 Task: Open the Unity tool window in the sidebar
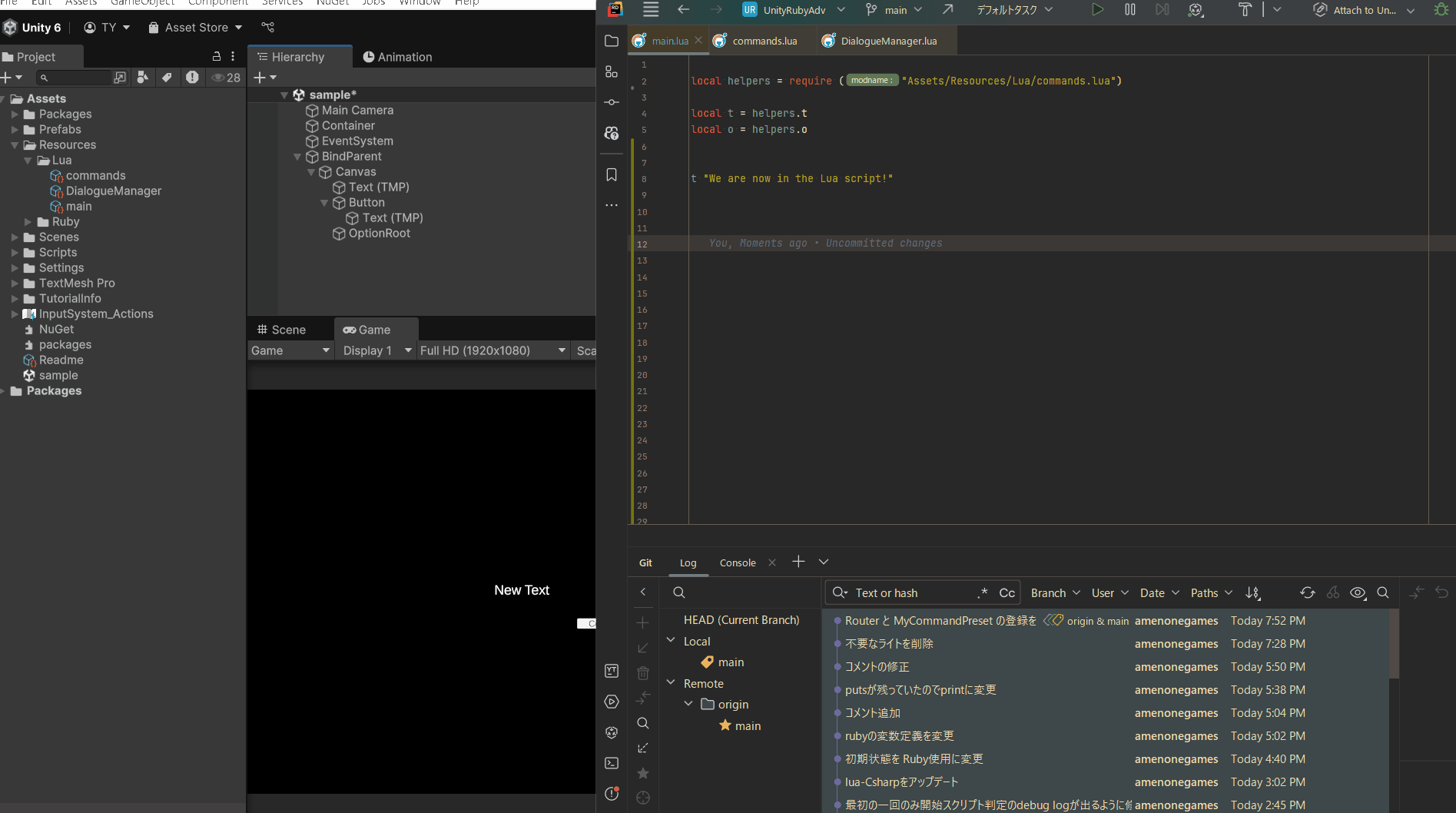pyautogui.click(x=611, y=732)
